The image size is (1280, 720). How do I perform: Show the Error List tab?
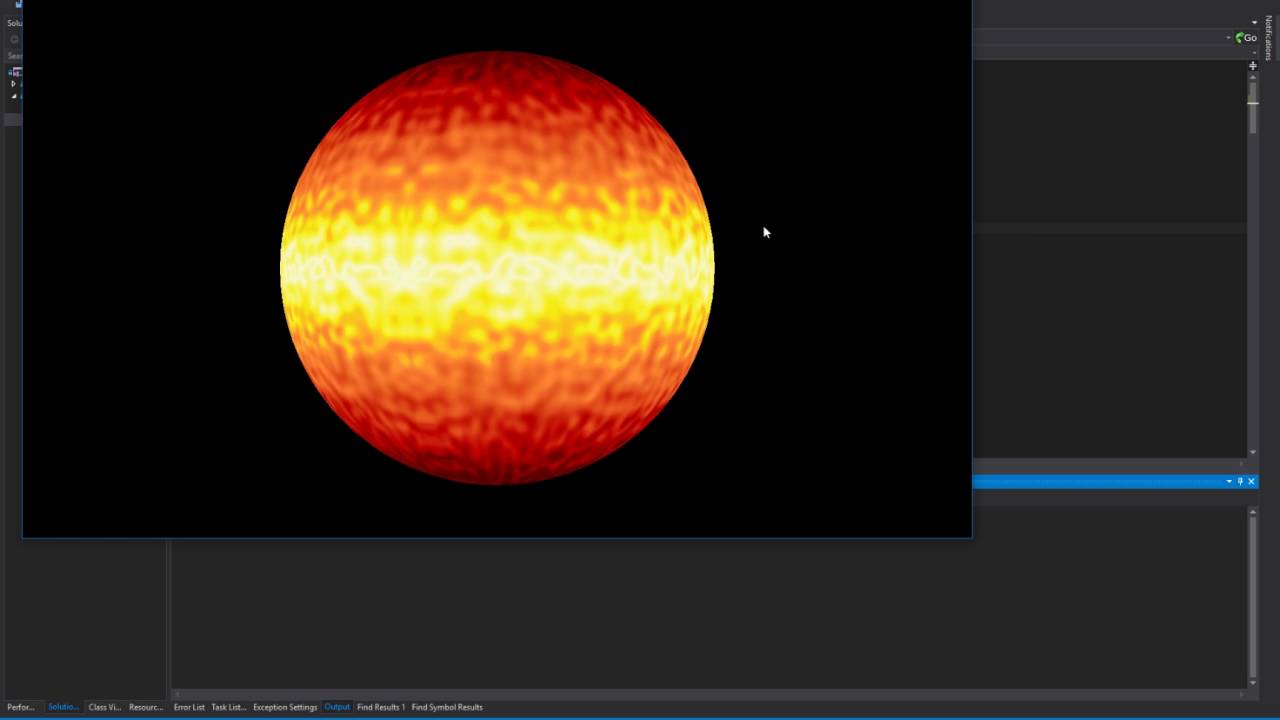pos(189,707)
